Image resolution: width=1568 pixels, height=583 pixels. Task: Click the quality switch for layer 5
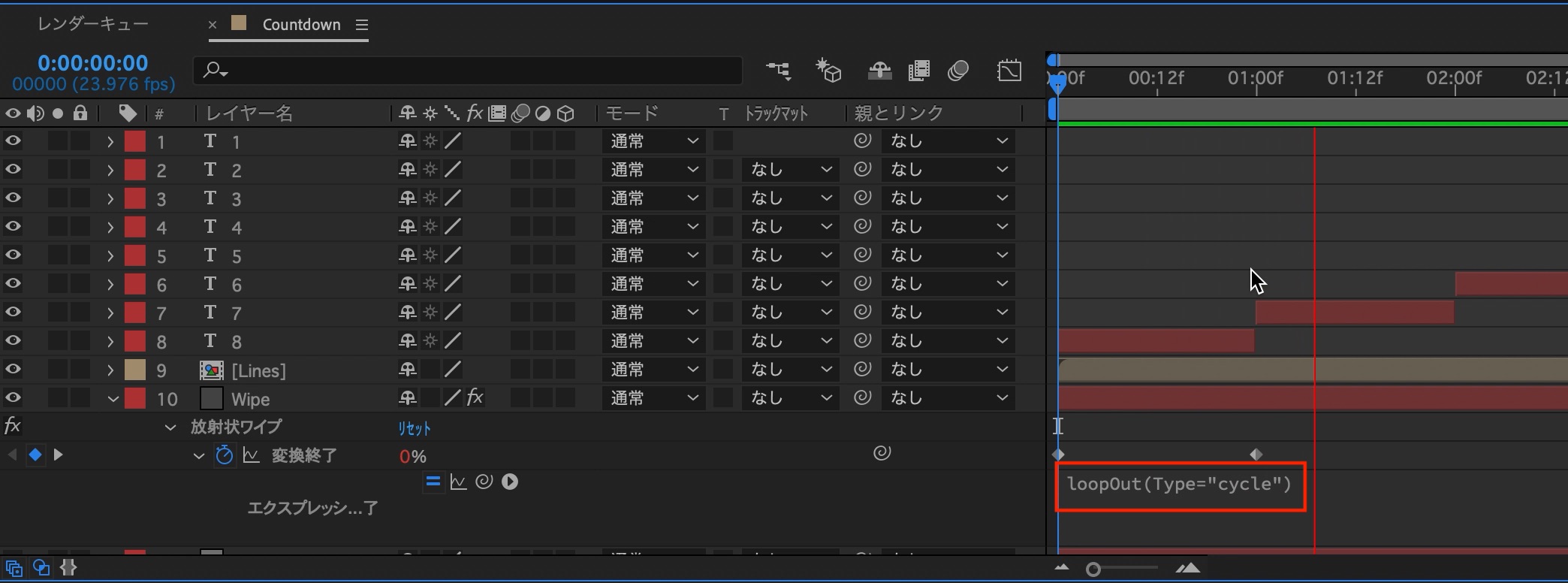tap(452, 255)
